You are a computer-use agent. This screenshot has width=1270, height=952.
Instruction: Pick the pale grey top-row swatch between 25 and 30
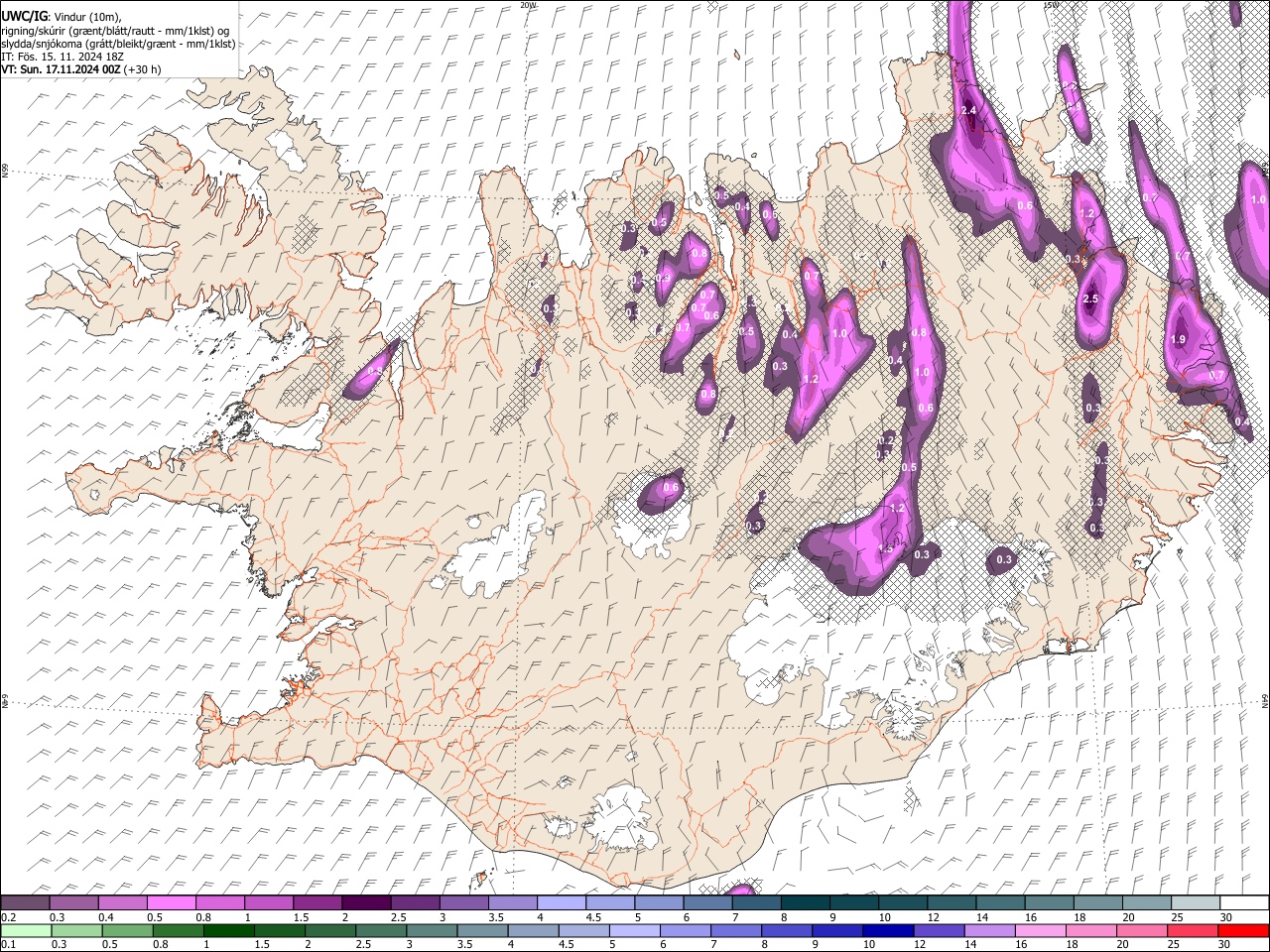click(x=1196, y=902)
